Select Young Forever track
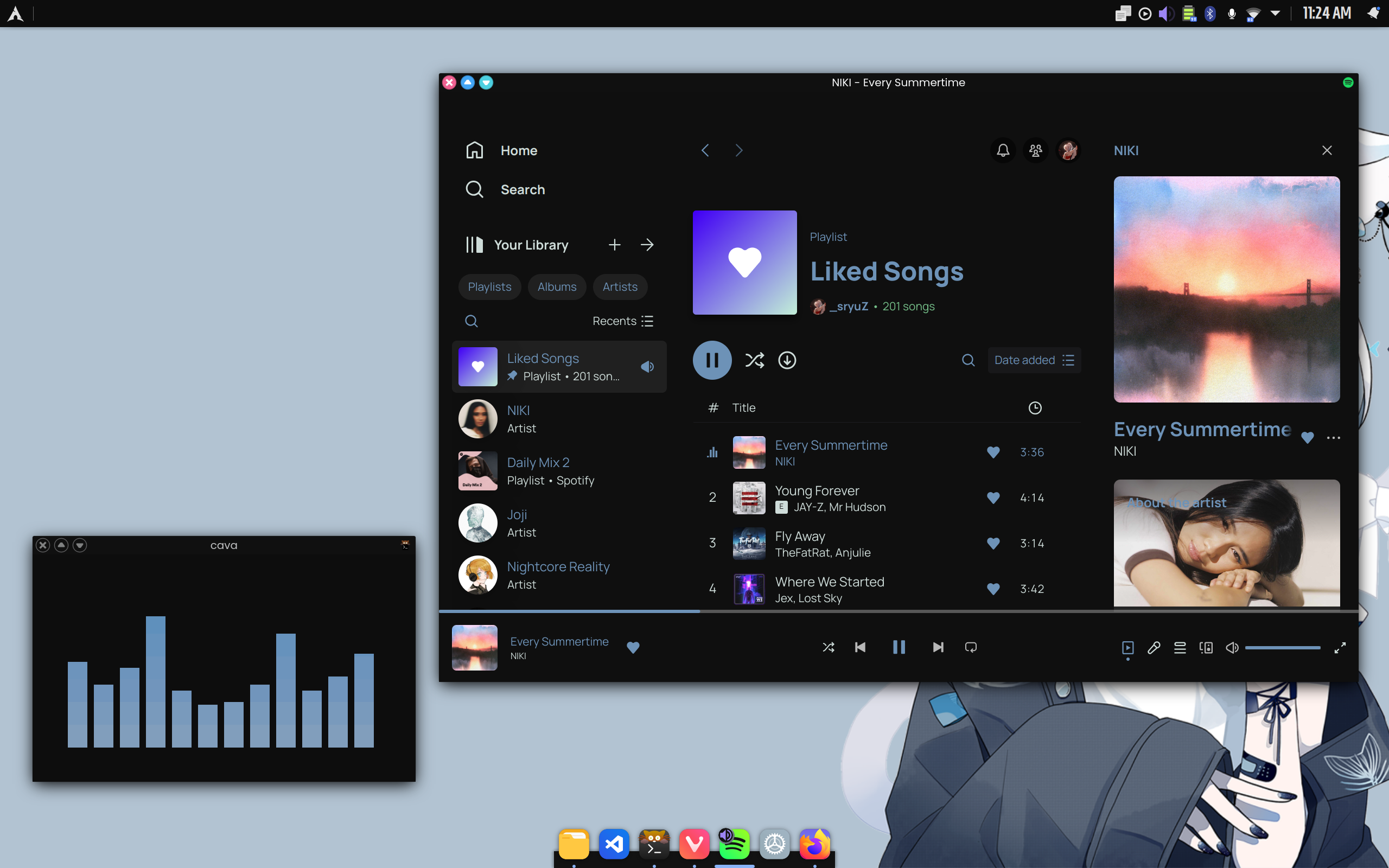Image resolution: width=1389 pixels, height=868 pixels. coord(887,497)
